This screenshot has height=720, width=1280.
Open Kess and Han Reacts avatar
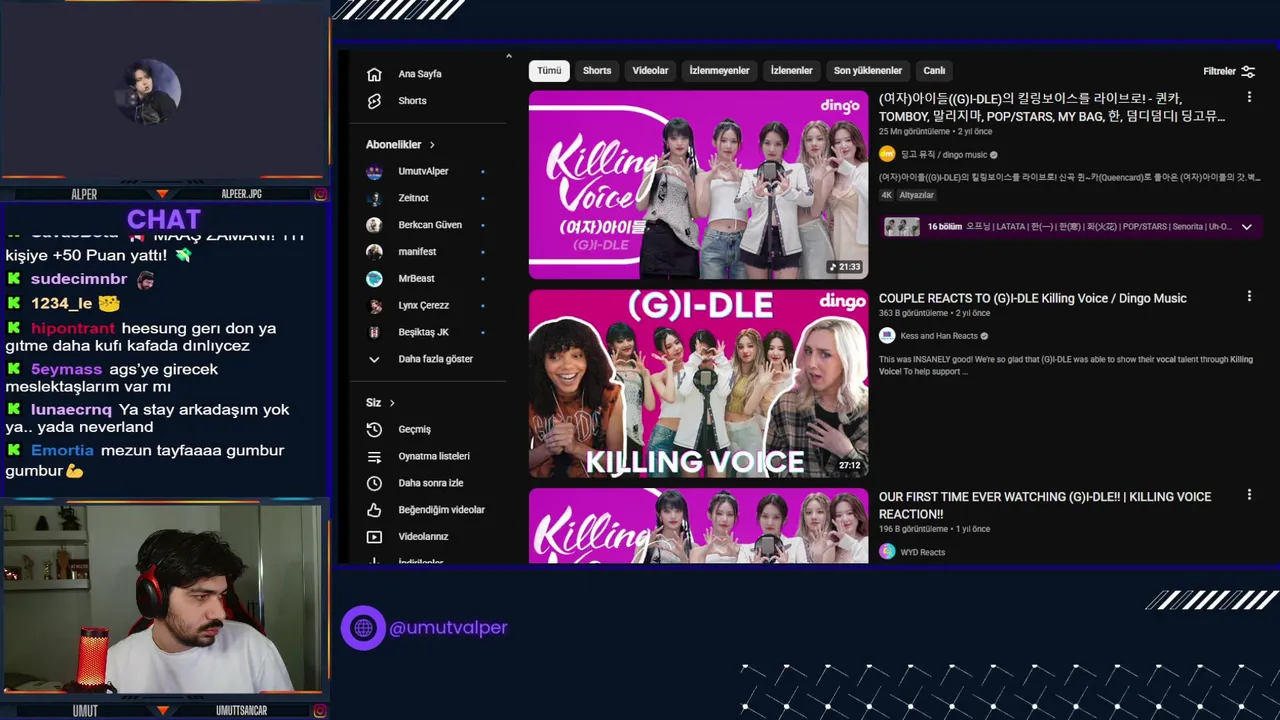[887, 336]
